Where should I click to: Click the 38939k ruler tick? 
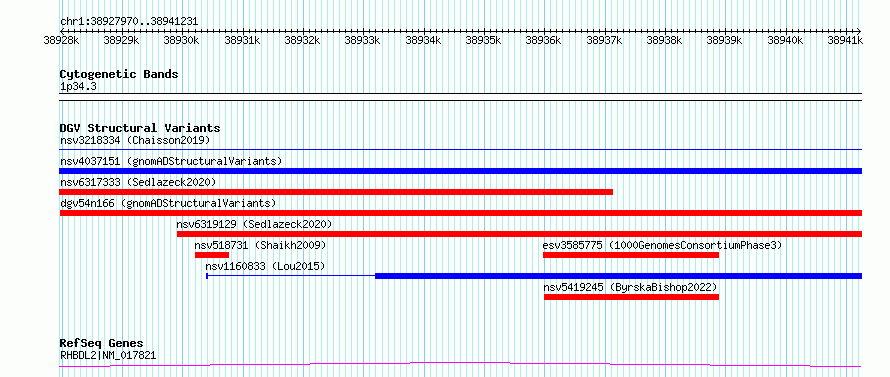click(x=725, y=40)
